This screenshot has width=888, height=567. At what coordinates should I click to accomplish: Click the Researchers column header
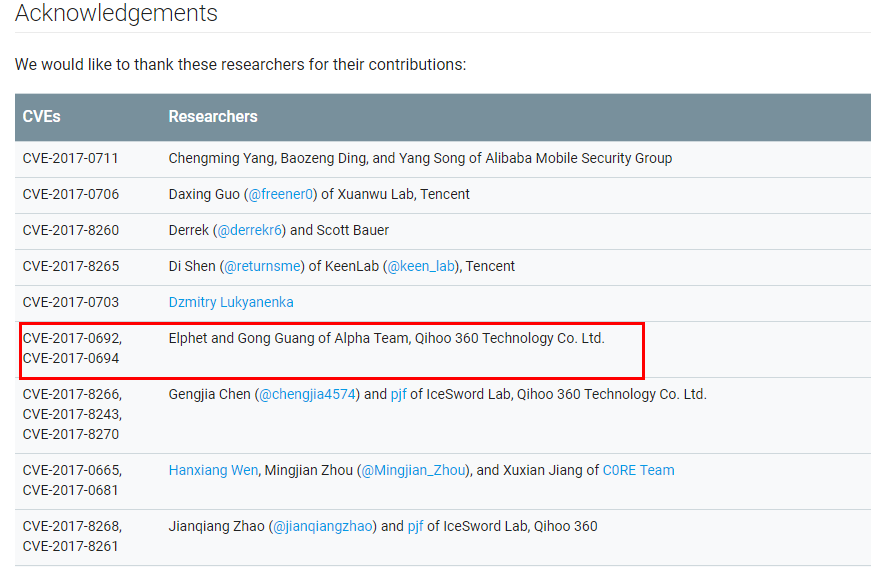pyautogui.click(x=213, y=117)
